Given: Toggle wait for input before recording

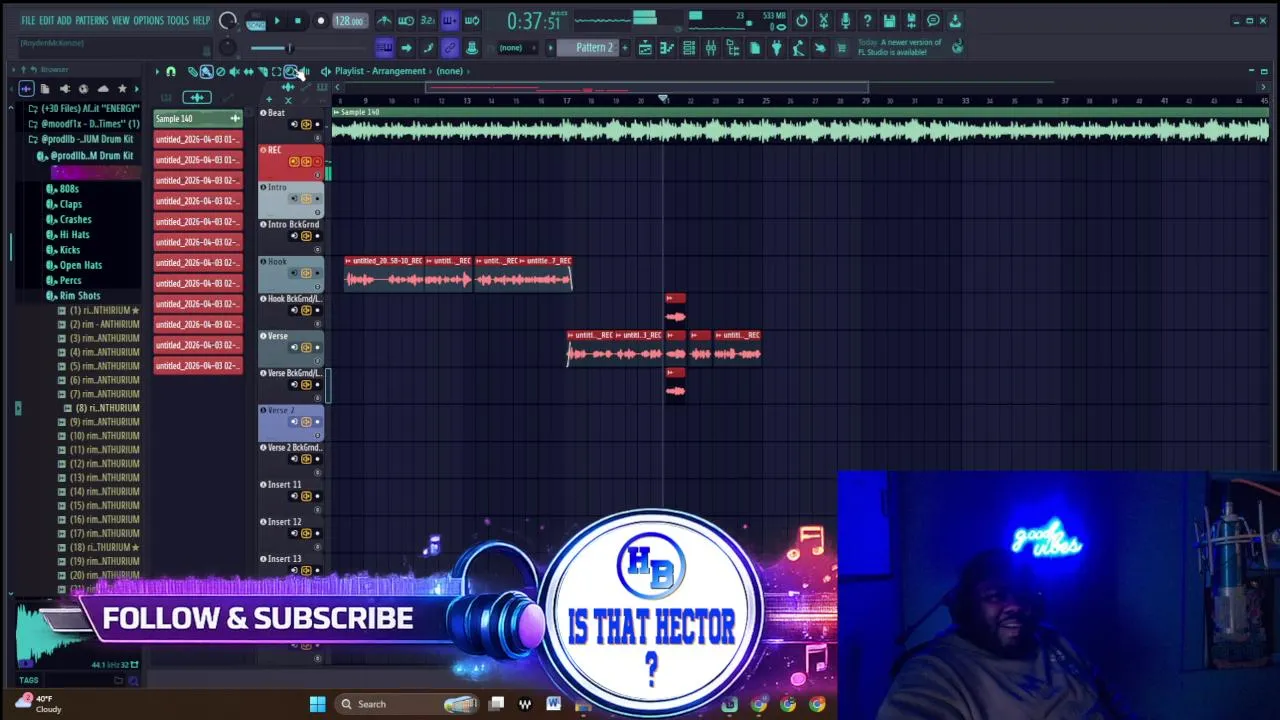Looking at the screenshot, I should pos(406,20).
